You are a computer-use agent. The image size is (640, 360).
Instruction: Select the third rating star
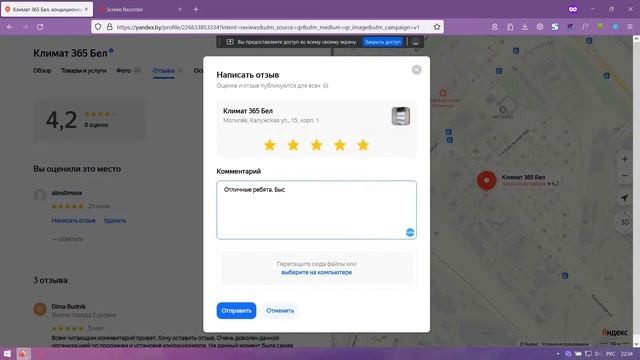coord(316,145)
